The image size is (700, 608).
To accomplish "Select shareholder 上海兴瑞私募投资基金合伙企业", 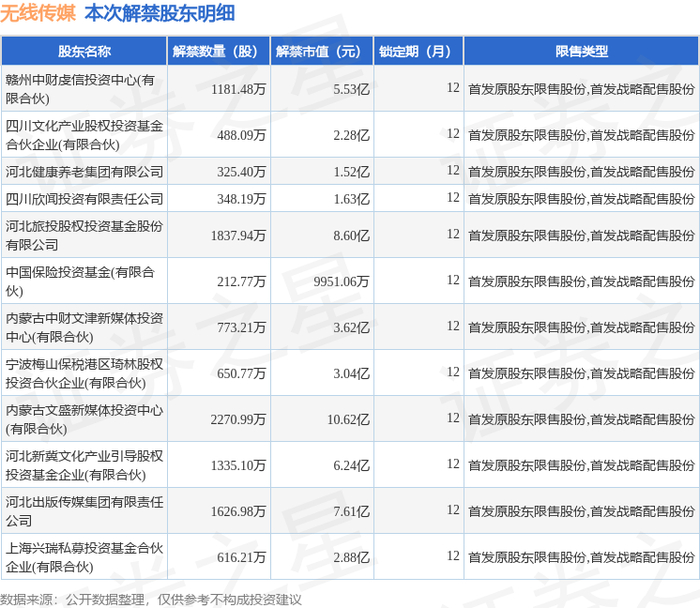I will (84, 558).
